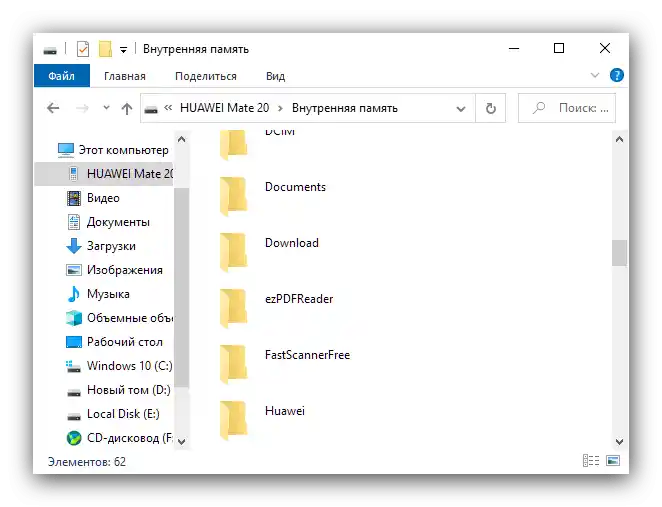Viewport: 662px width, 507px height.
Task: Click the Этот компьютер monitor icon
Action: [65, 150]
